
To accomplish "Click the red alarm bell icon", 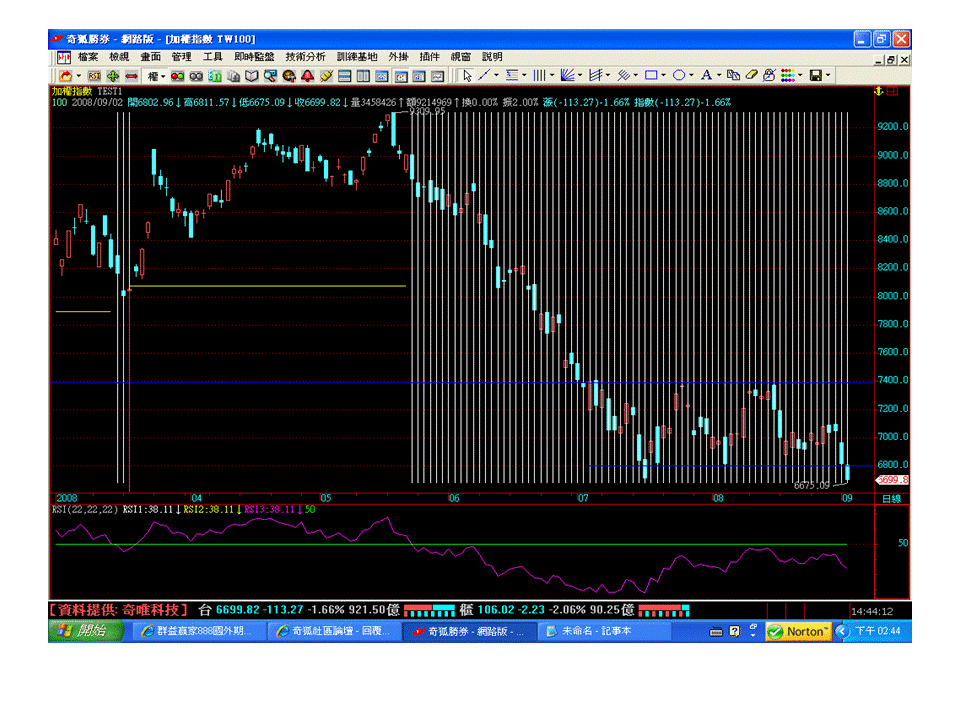I will click(x=307, y=76).
